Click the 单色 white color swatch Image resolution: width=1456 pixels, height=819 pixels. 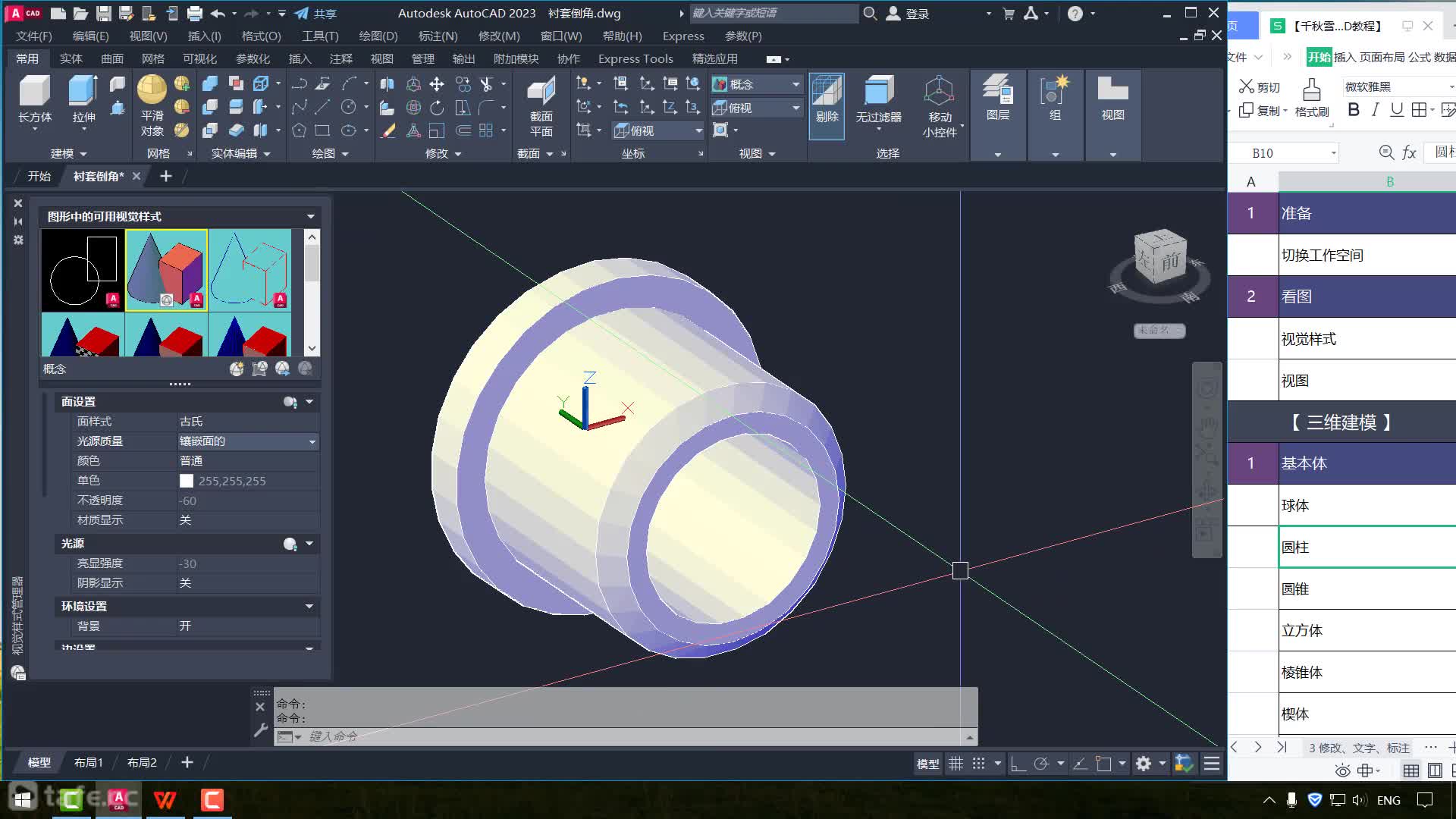click(x=186, y=481)
